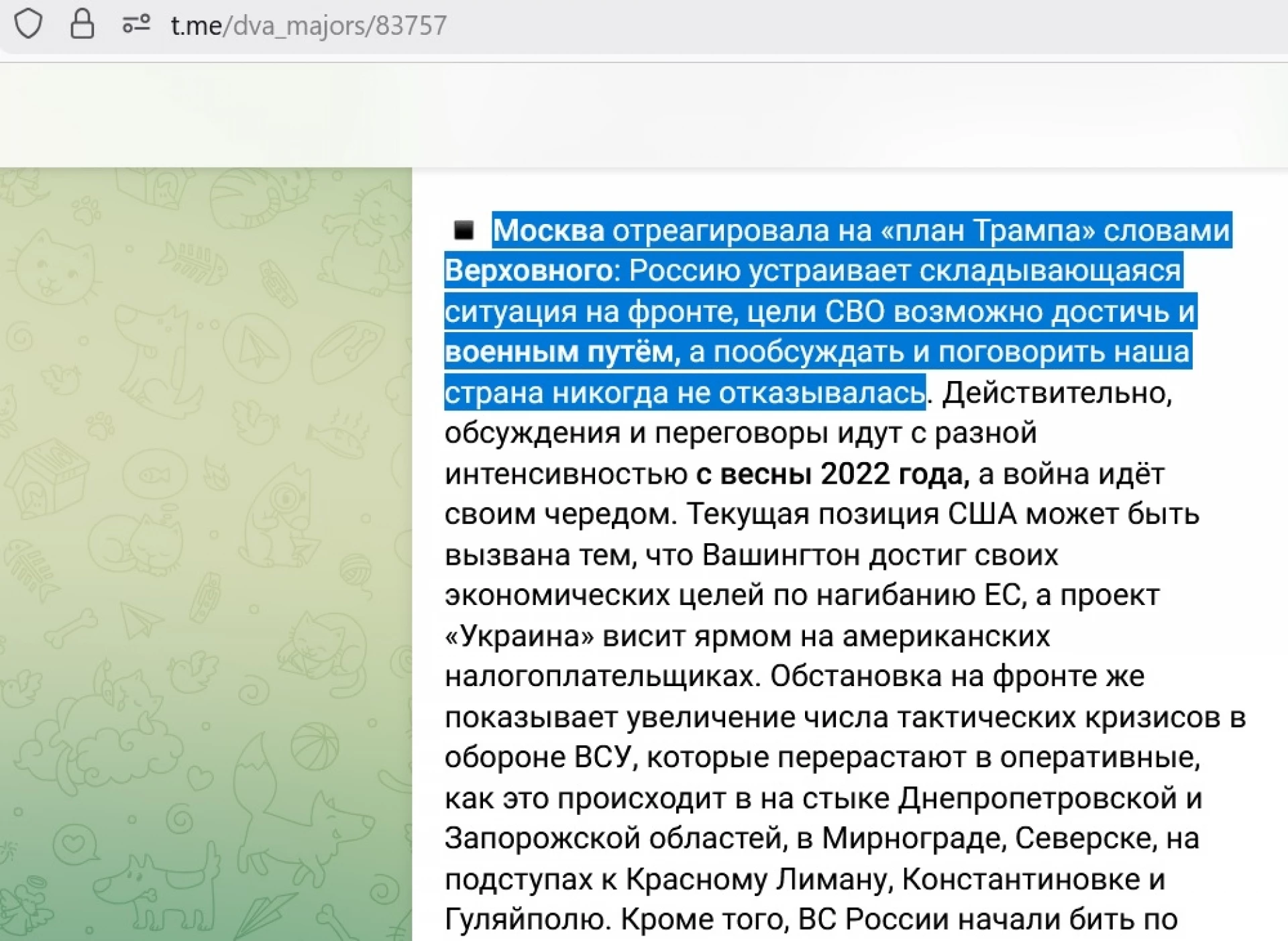Click the bold word «Москва»
Image resolution: width=1288 pixels, height=941 pixels.
tap(548, 231)
